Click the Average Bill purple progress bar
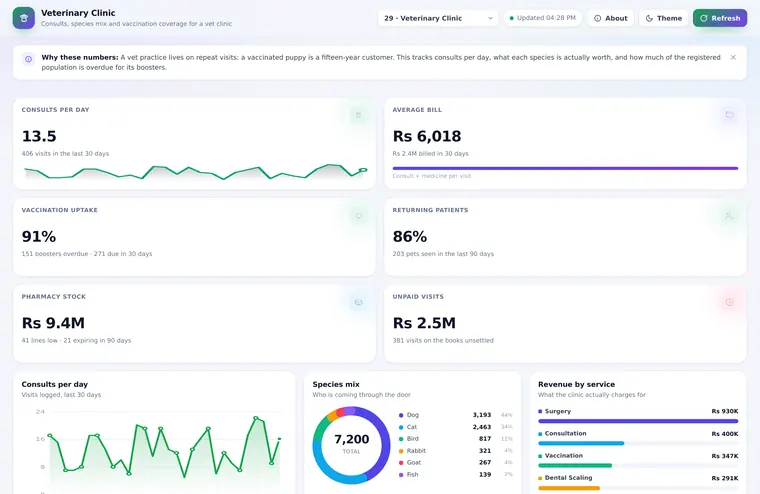The height and width of the screenshot is (494, 760). coord(565,168)
